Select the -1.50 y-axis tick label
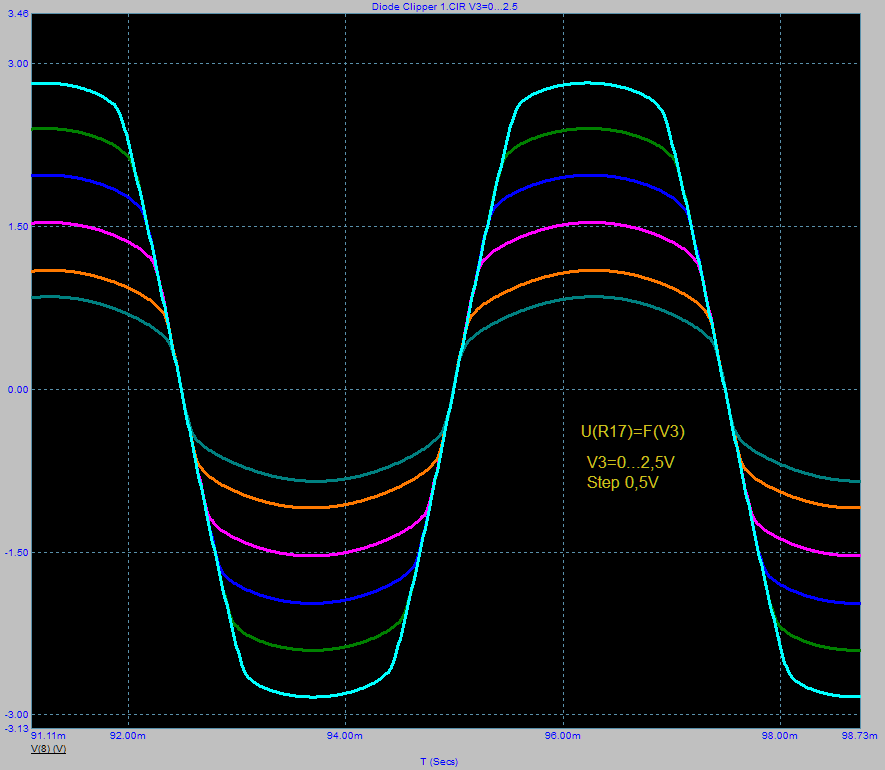This screenshot has height=770, width=885. (18, 552)
